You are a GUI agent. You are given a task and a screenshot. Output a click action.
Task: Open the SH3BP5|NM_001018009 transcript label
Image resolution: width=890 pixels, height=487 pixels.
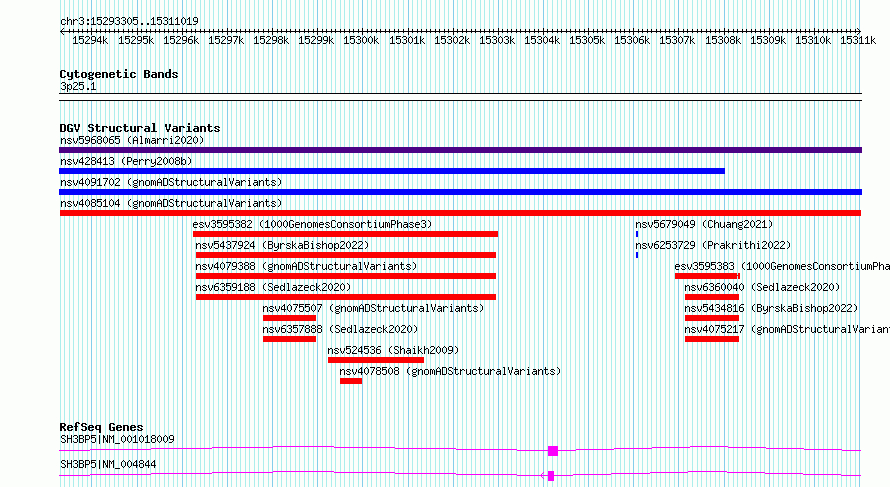[x=117, y=439]
